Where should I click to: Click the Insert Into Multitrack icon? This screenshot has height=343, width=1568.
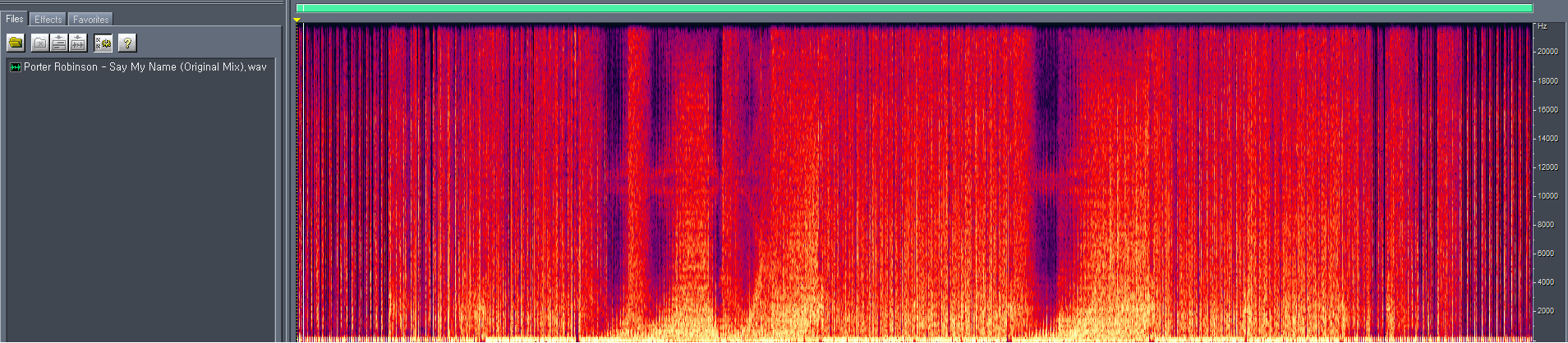[x=59, y=43]
